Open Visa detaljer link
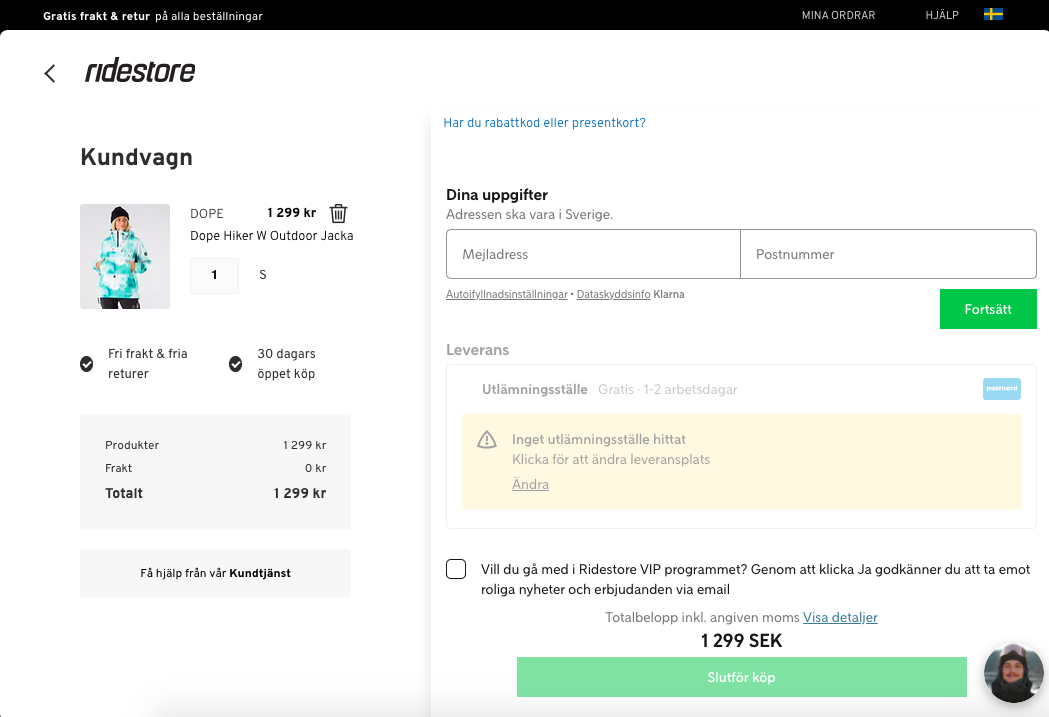Image resolution: width=1049 pixels, height=717 pixels. pyautogui.click(x=840, y=617)
